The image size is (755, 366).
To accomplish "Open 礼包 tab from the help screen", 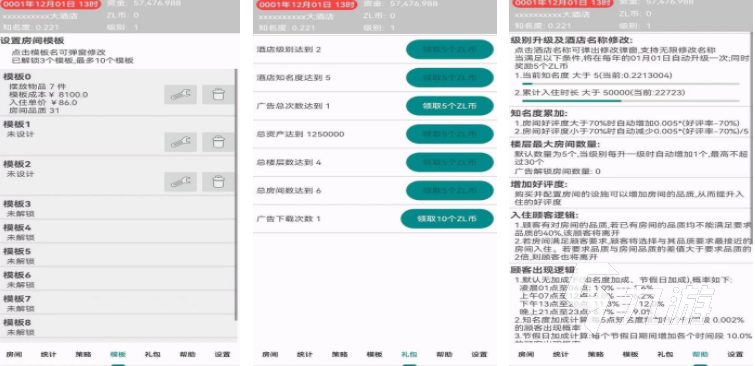I will 665,354.
